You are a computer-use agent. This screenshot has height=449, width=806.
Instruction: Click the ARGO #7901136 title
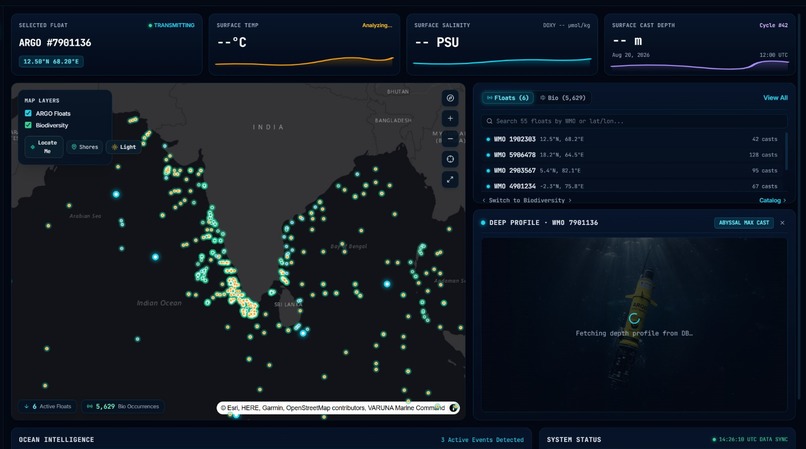click(55, 43)
